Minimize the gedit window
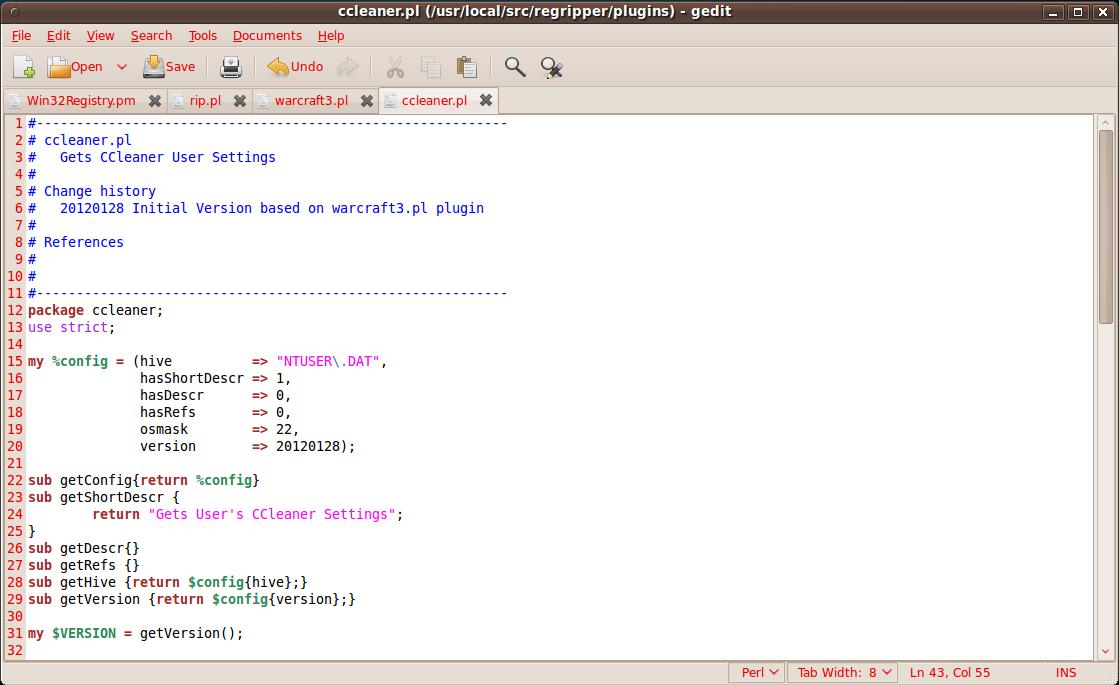The width and height of the screenshot is (1119, 685). [x=1053, y=12]
